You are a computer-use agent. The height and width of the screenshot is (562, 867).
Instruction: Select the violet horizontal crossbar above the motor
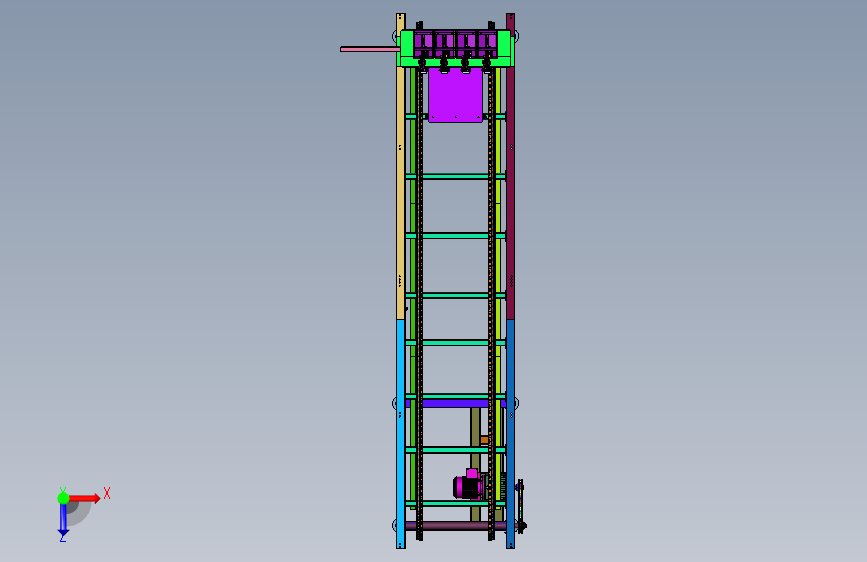(x=455, y=404)
